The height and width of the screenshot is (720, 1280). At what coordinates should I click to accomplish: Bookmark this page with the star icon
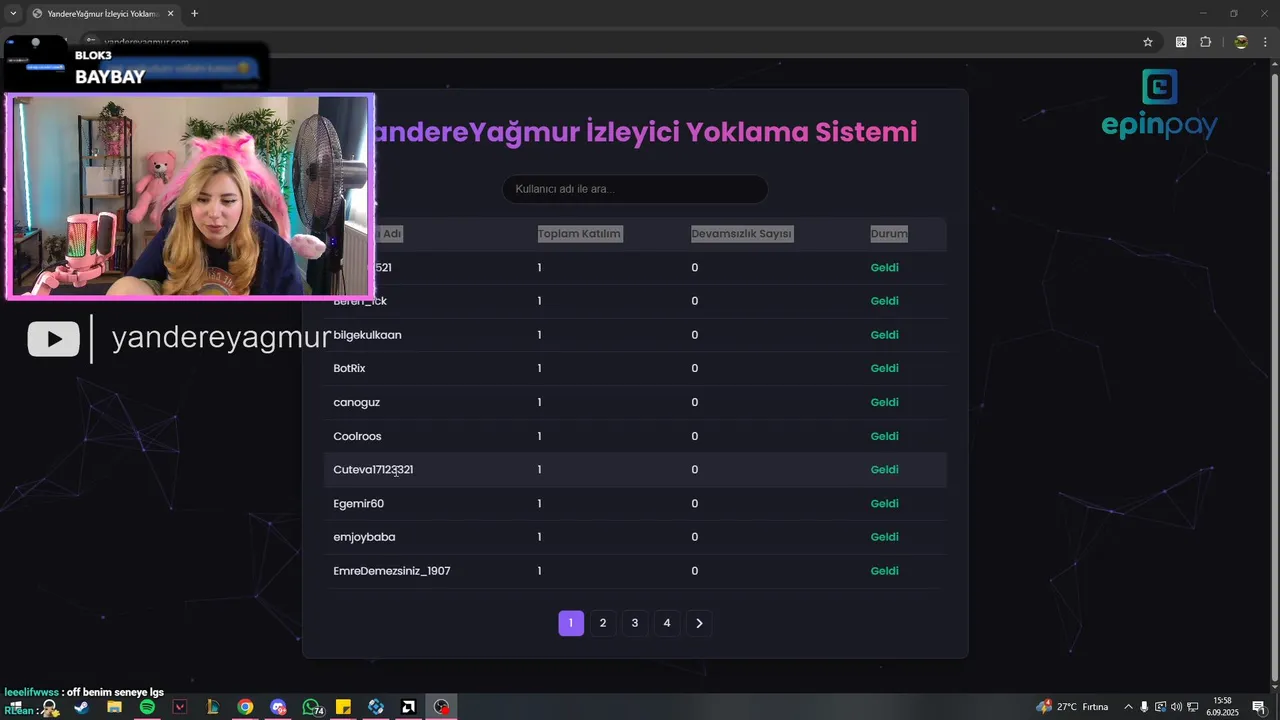(1148, 42)
